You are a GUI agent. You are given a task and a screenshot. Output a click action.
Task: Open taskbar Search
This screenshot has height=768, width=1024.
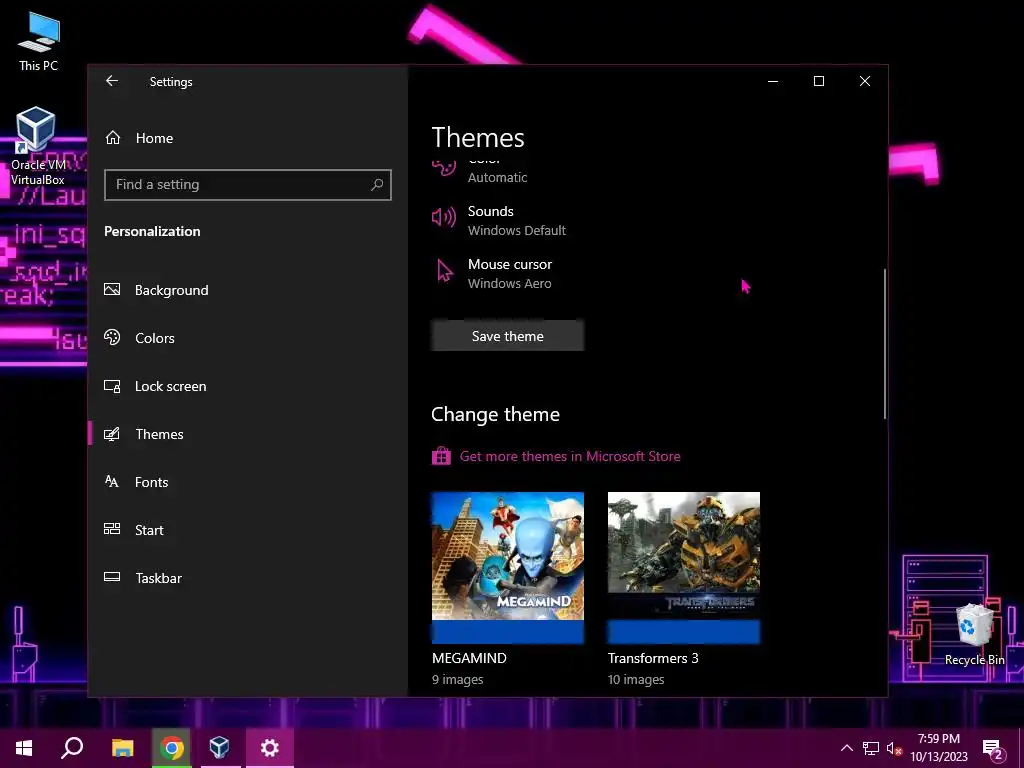click(72, 748)
